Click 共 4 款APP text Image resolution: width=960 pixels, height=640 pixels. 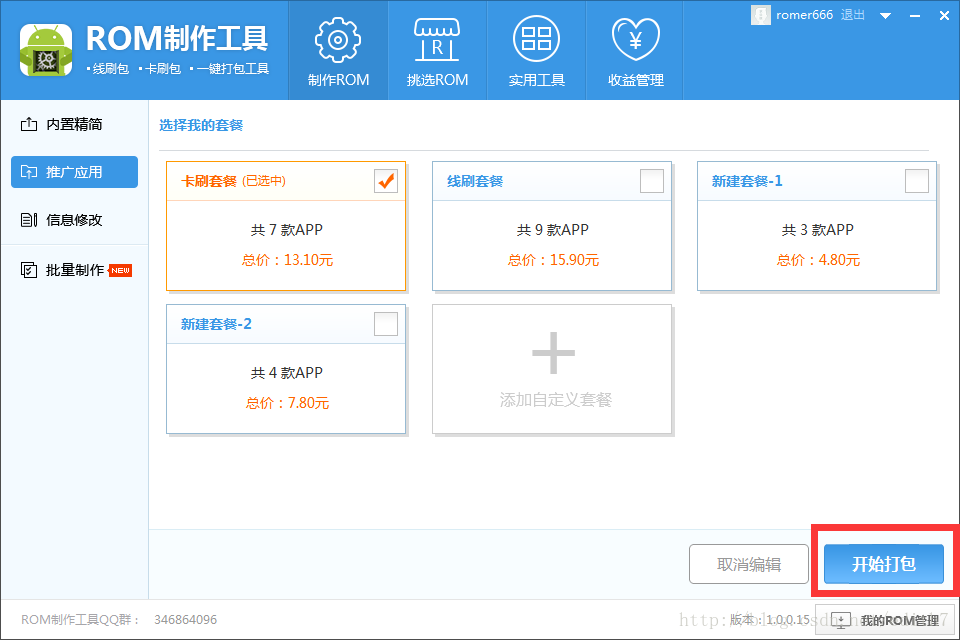pyautogui.click(x=287, y=372)
